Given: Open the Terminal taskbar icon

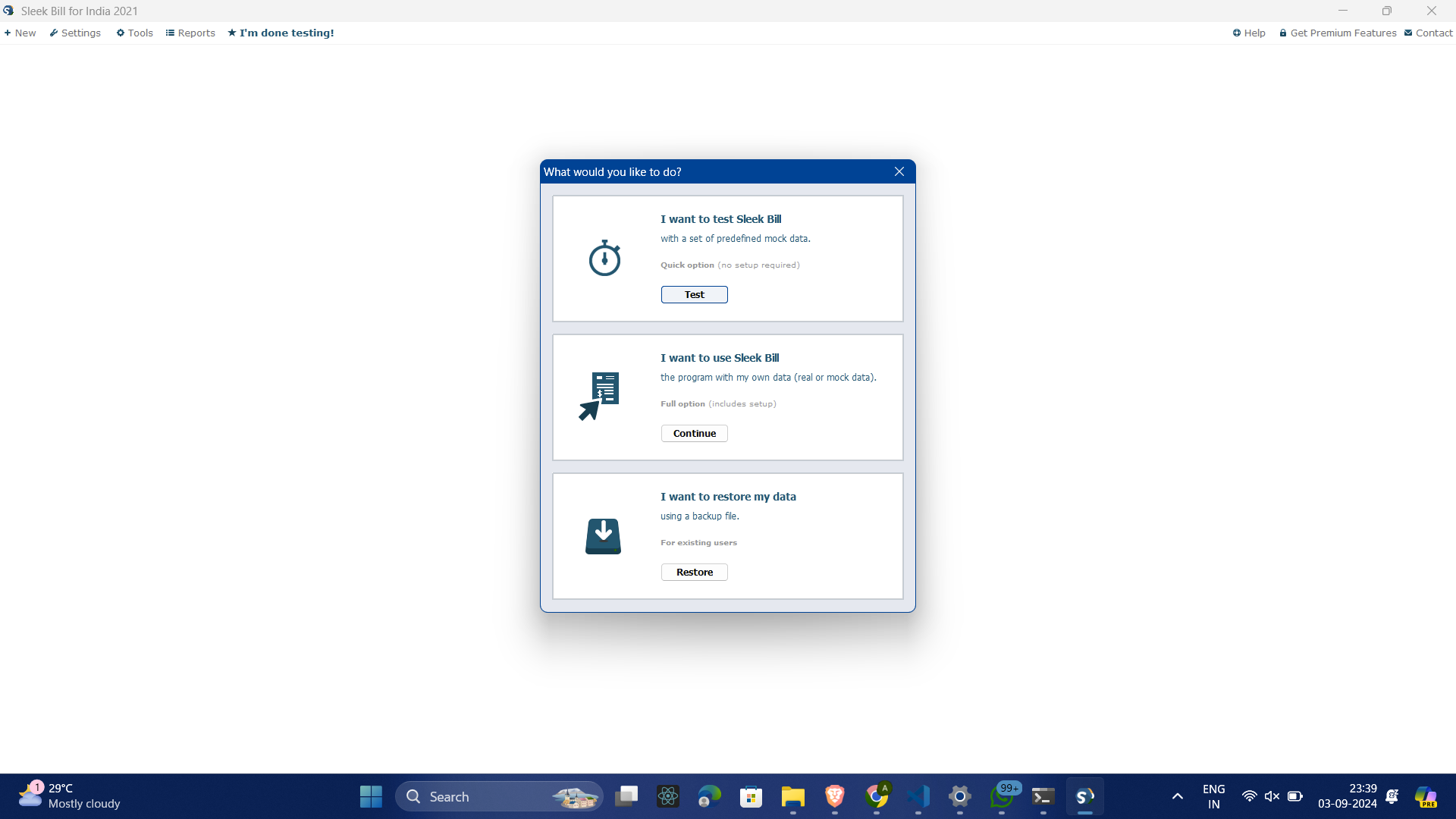Looking at the screenshot, I should coord(1043,796).
